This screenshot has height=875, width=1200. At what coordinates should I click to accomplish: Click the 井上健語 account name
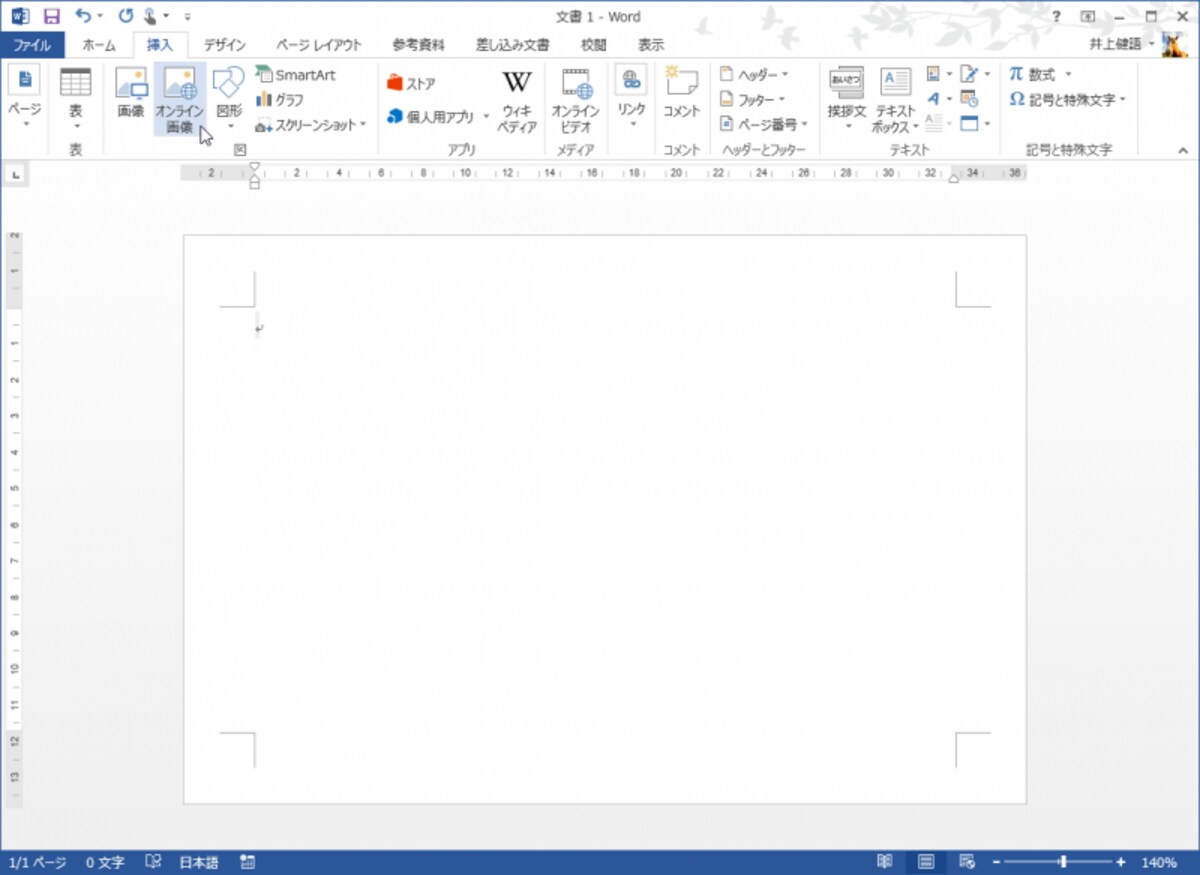tap(1115, 45)
